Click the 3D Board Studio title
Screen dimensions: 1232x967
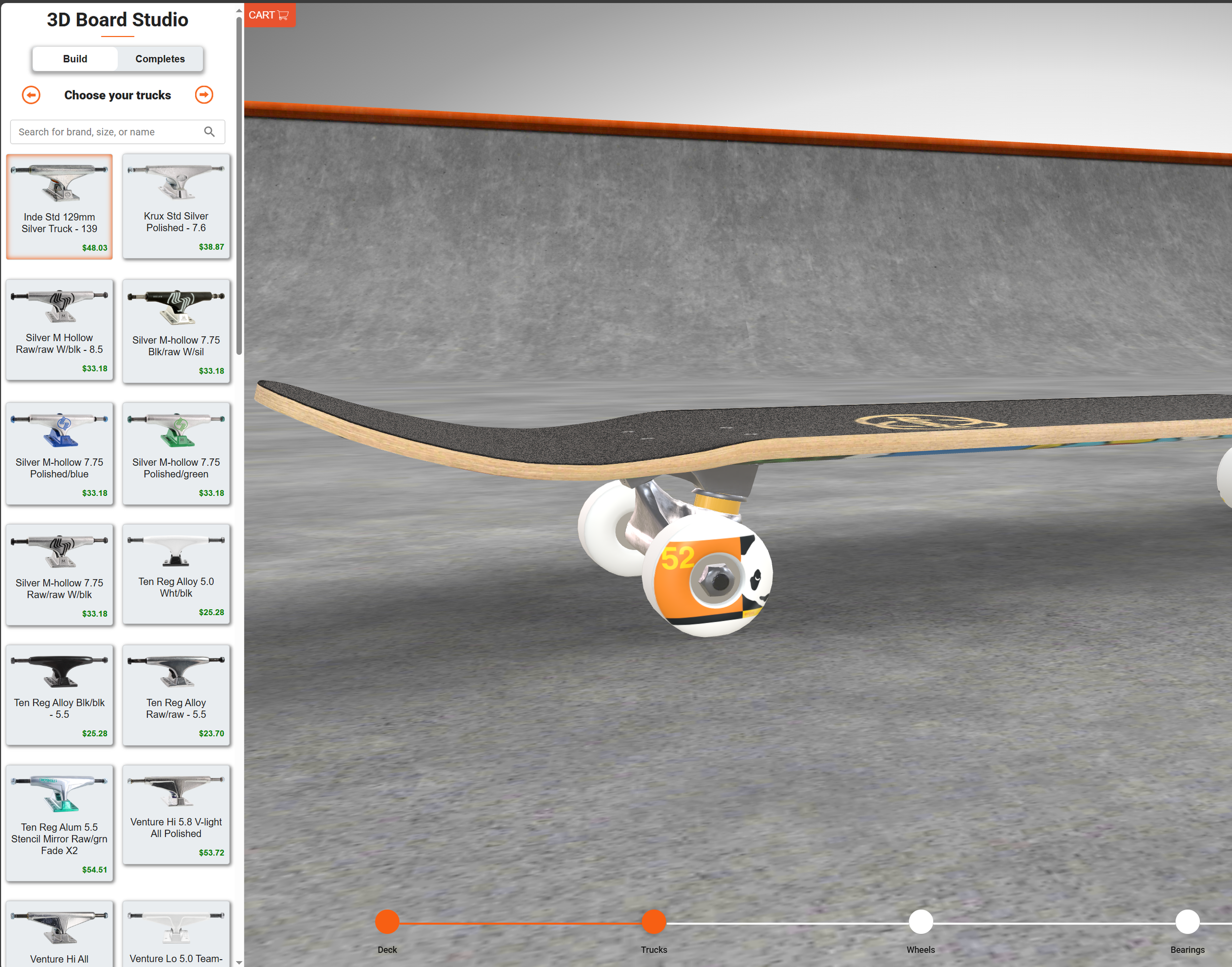coord(118,20)
